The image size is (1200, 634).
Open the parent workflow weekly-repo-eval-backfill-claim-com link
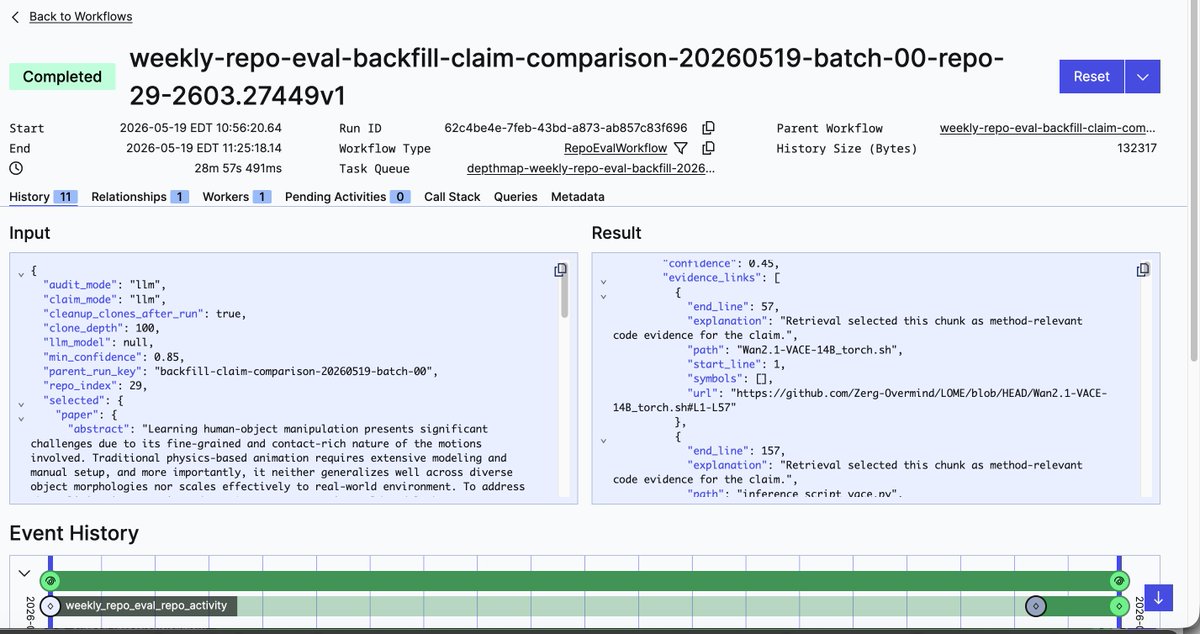pos(1048,128)
